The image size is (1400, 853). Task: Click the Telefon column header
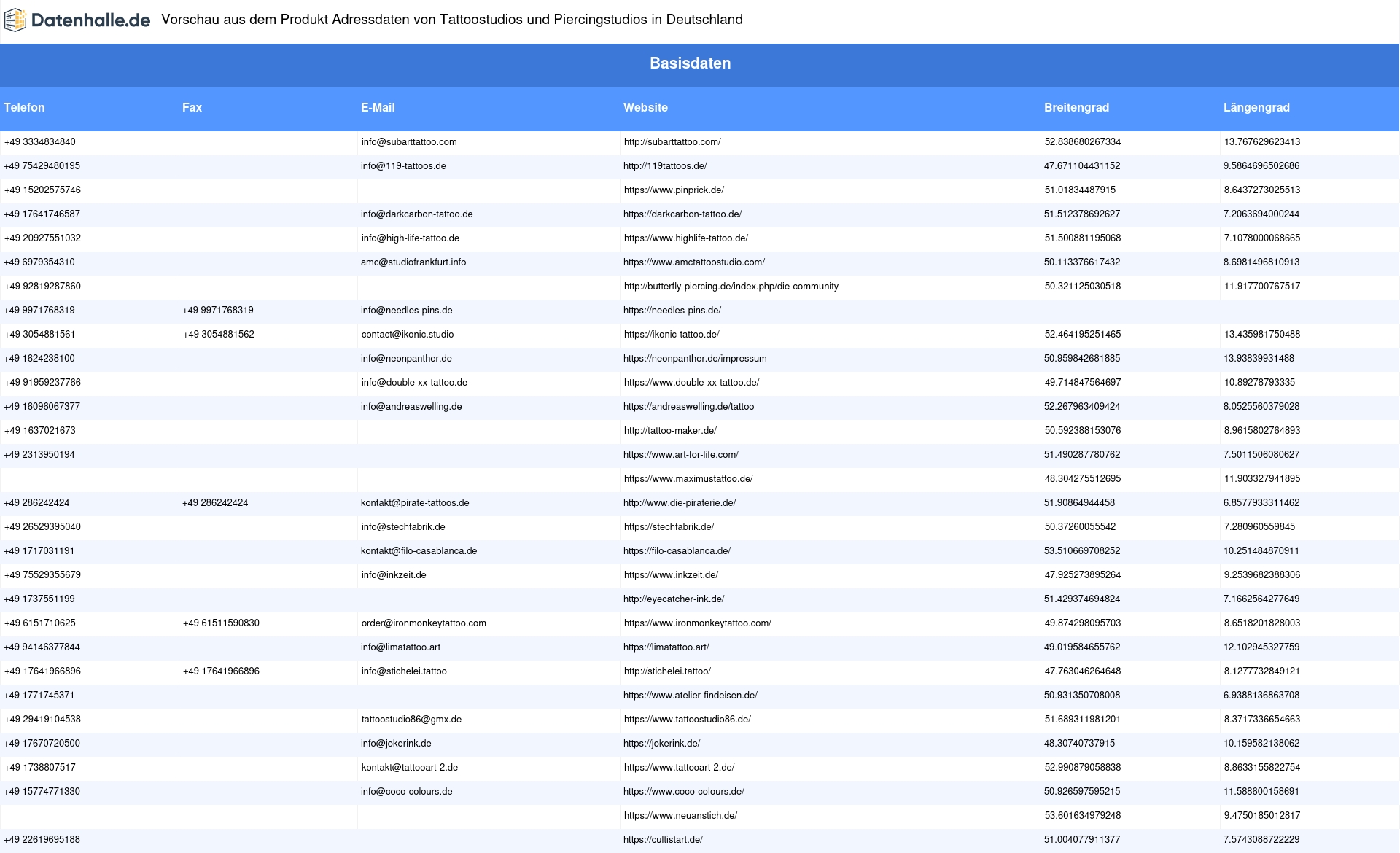[24, 107]
